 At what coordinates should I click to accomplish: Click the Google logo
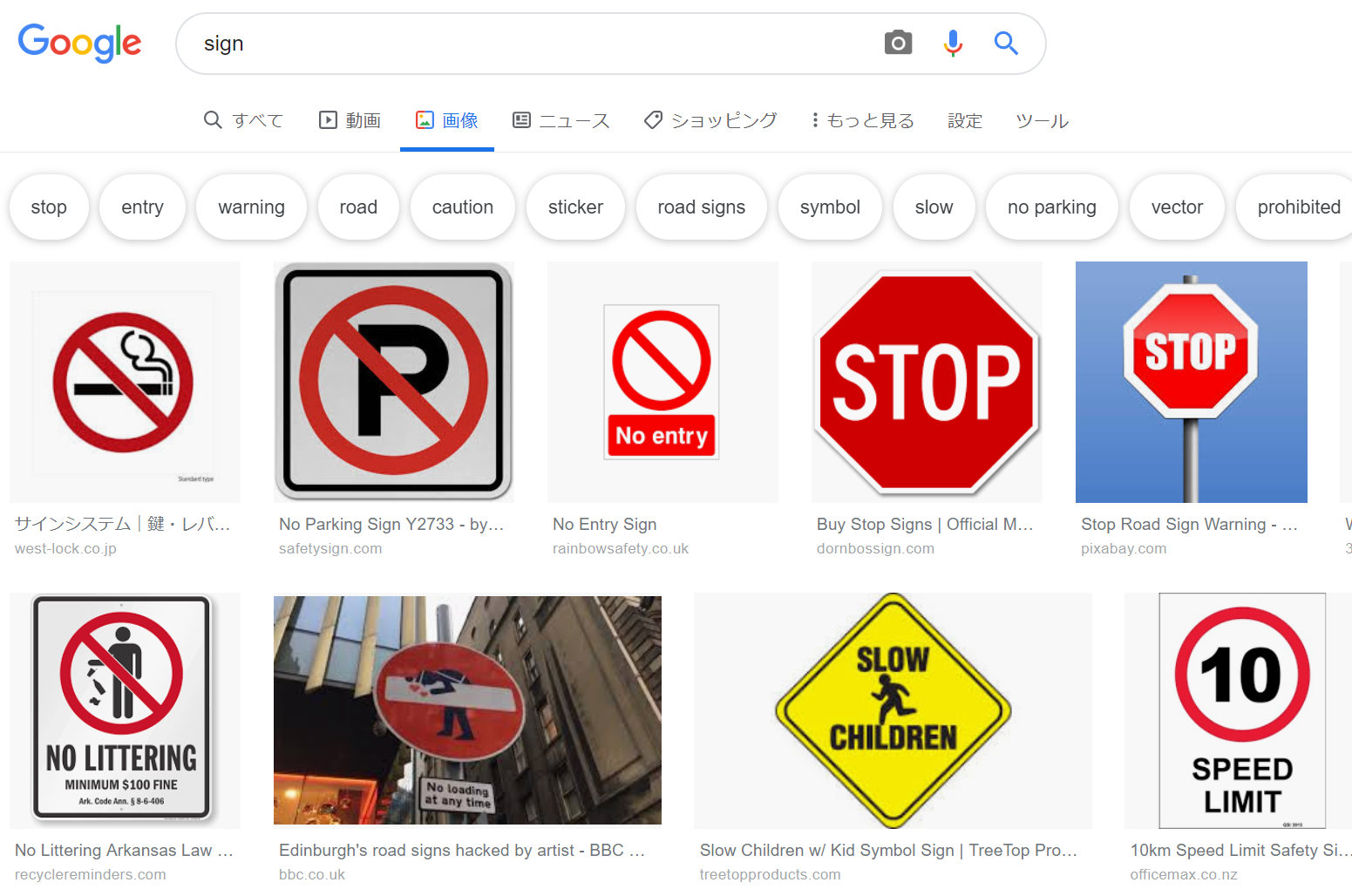pyautogui.click(x=79, y=43)
